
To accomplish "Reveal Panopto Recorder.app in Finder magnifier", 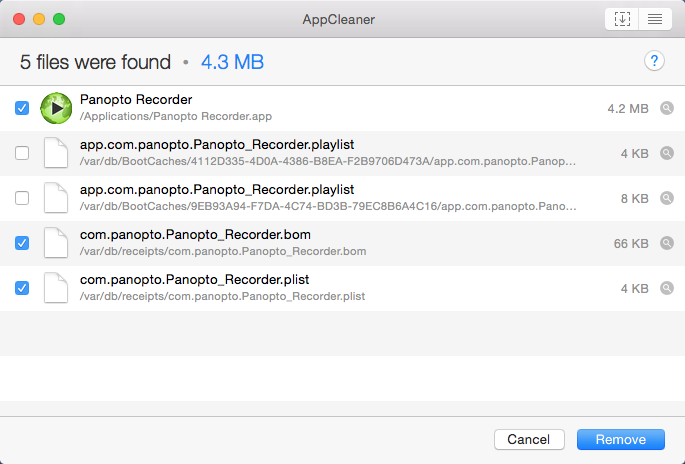I will tap(667, 108).
